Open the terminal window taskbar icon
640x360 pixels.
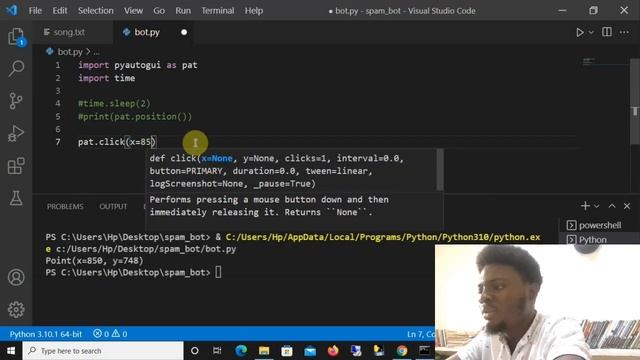(x=424, y=351)
